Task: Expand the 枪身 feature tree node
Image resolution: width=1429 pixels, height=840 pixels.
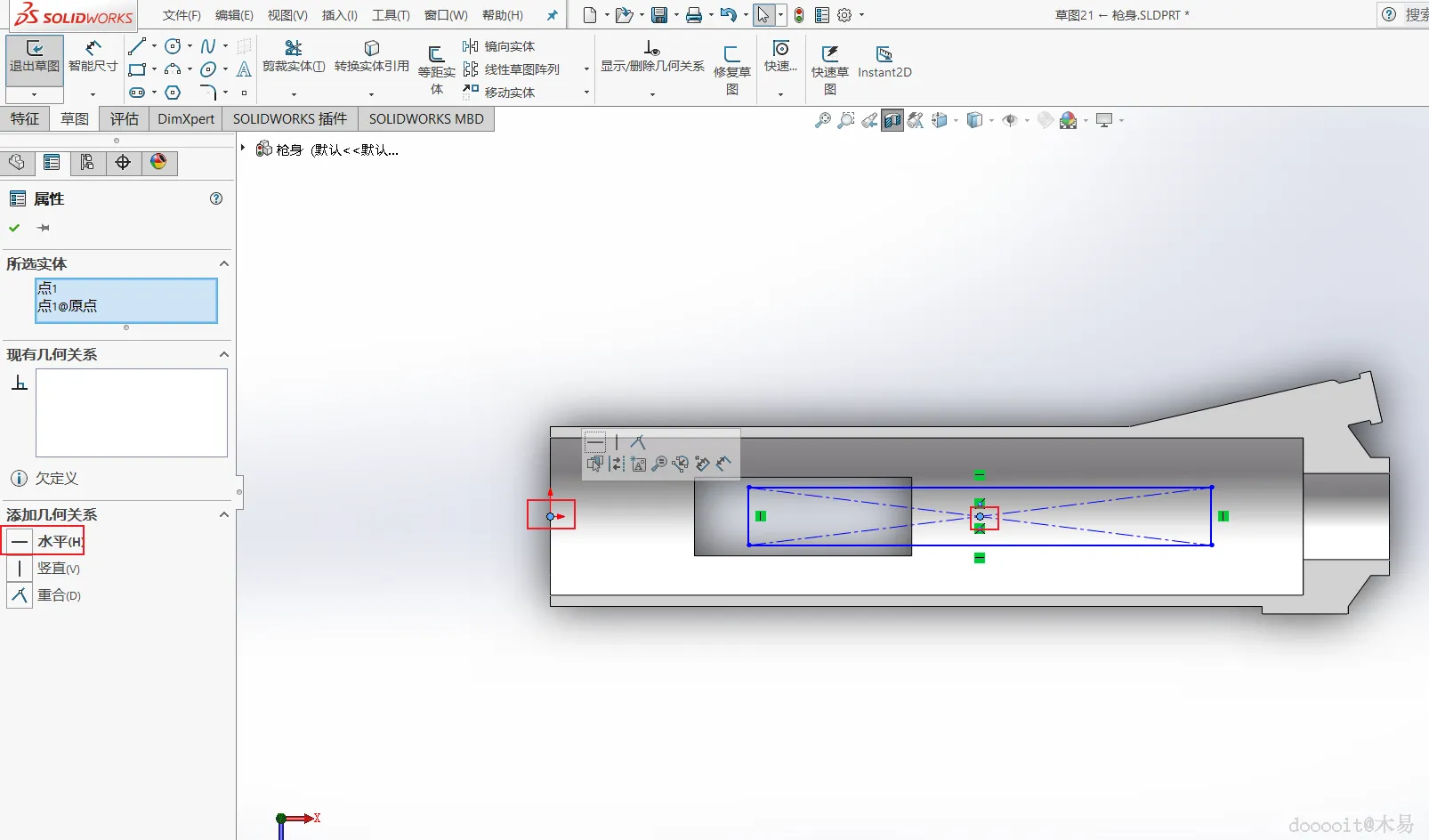Action: tap(243, 149)
